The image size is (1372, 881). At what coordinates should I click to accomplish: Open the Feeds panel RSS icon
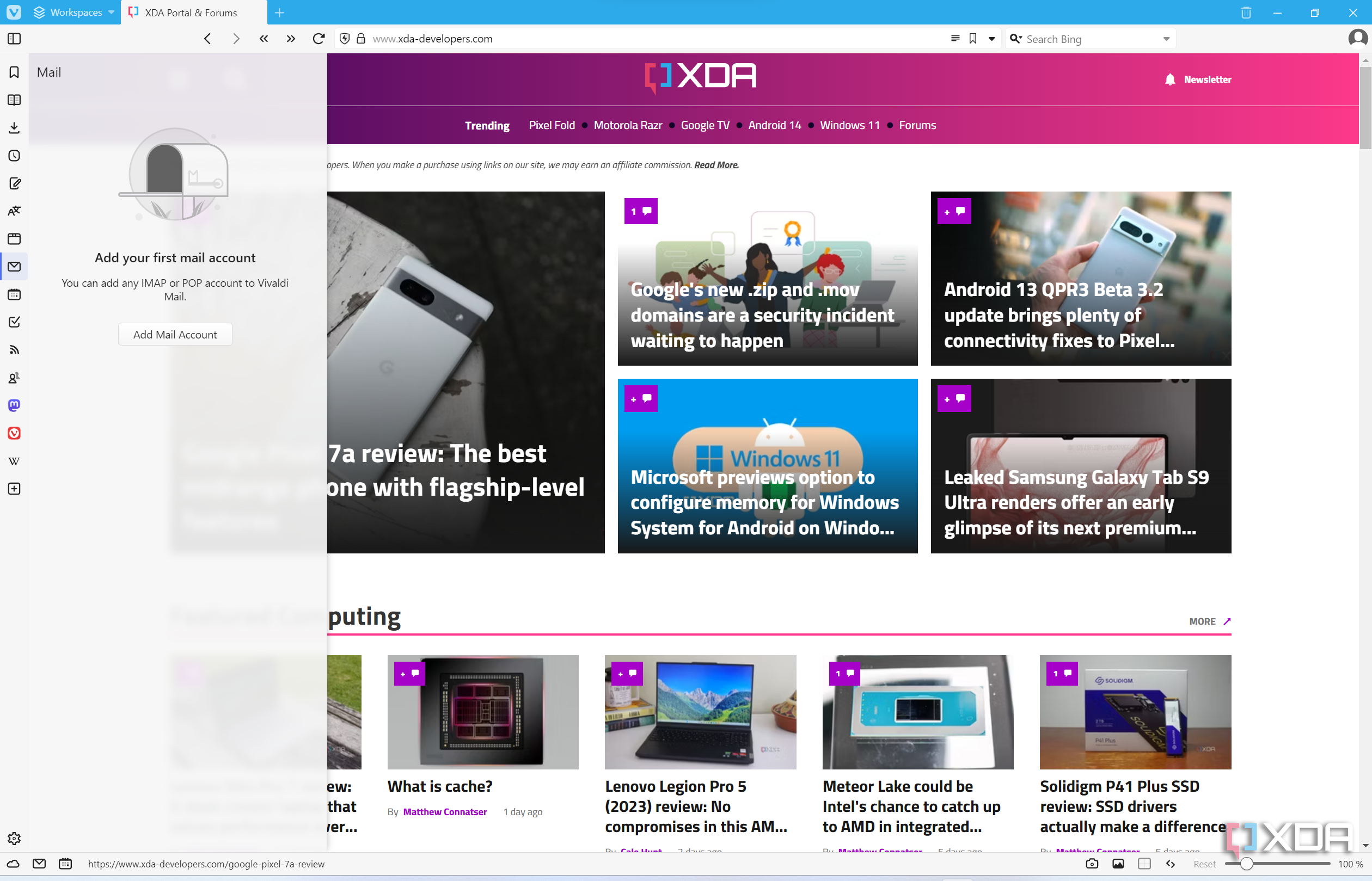[x=14, y=349]
